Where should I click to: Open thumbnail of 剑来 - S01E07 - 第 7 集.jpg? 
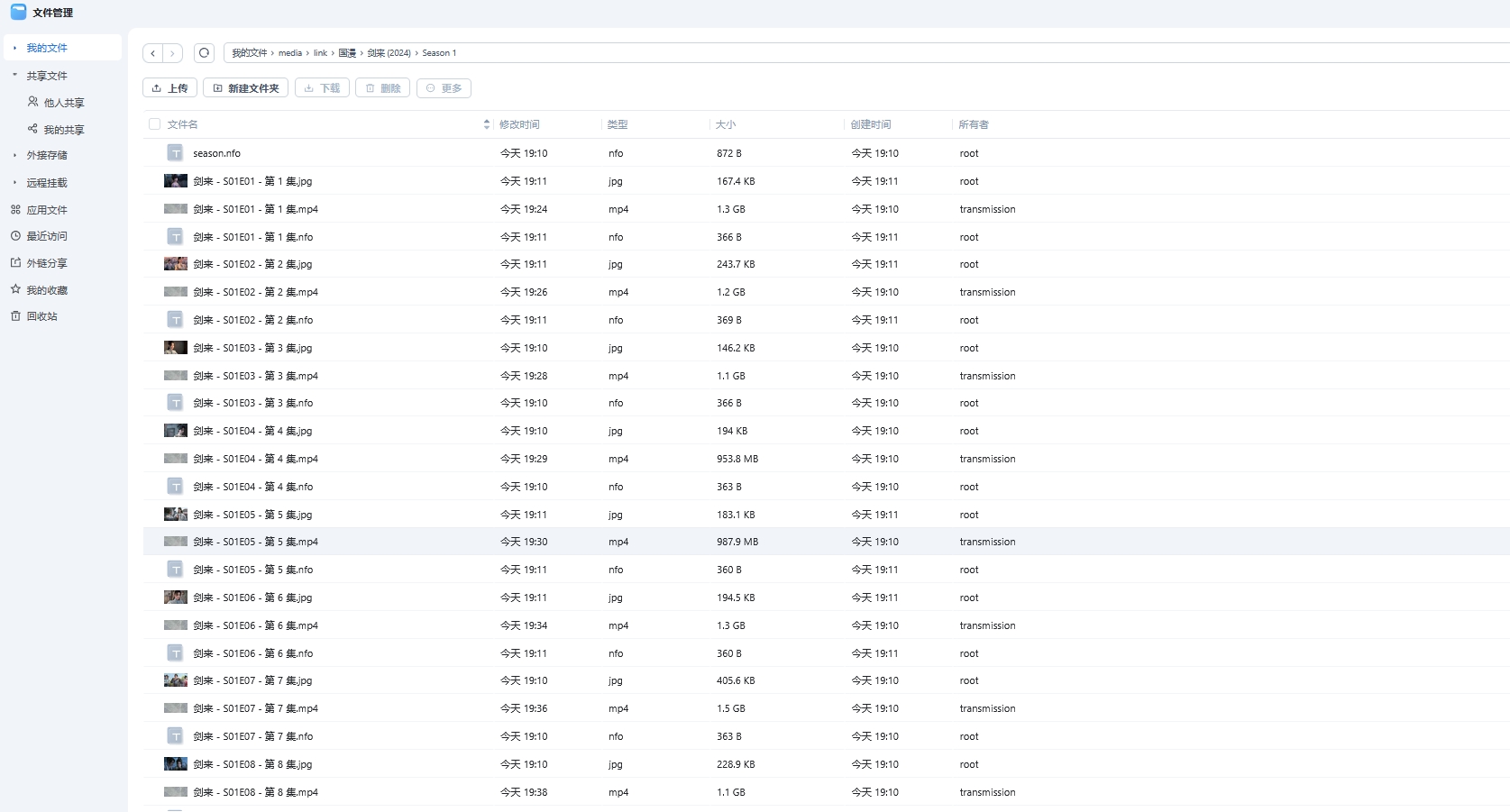tap(176, 680)
